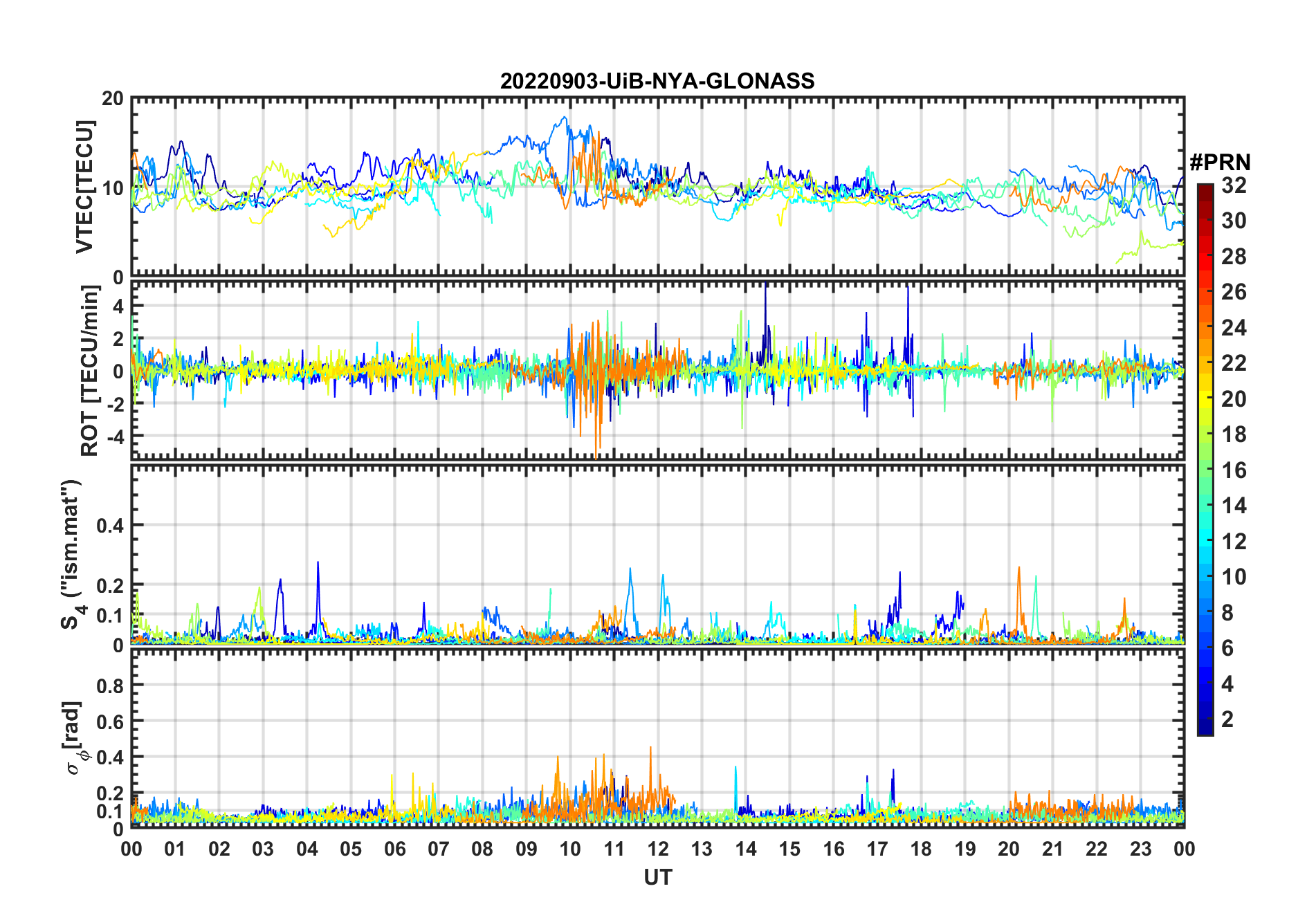Select the 15 hour tick on the UT axis
This screenshot has width=1316, height=920.
coord(789,849)
